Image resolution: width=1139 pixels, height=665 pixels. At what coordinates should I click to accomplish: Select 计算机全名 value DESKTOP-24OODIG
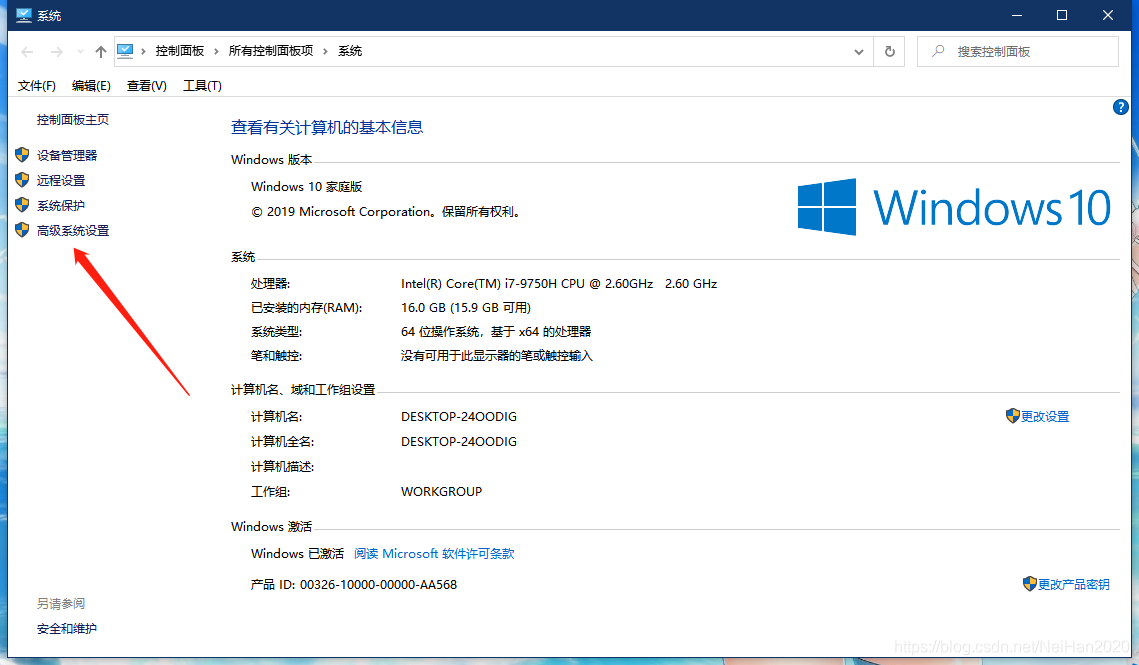[459, 441]
